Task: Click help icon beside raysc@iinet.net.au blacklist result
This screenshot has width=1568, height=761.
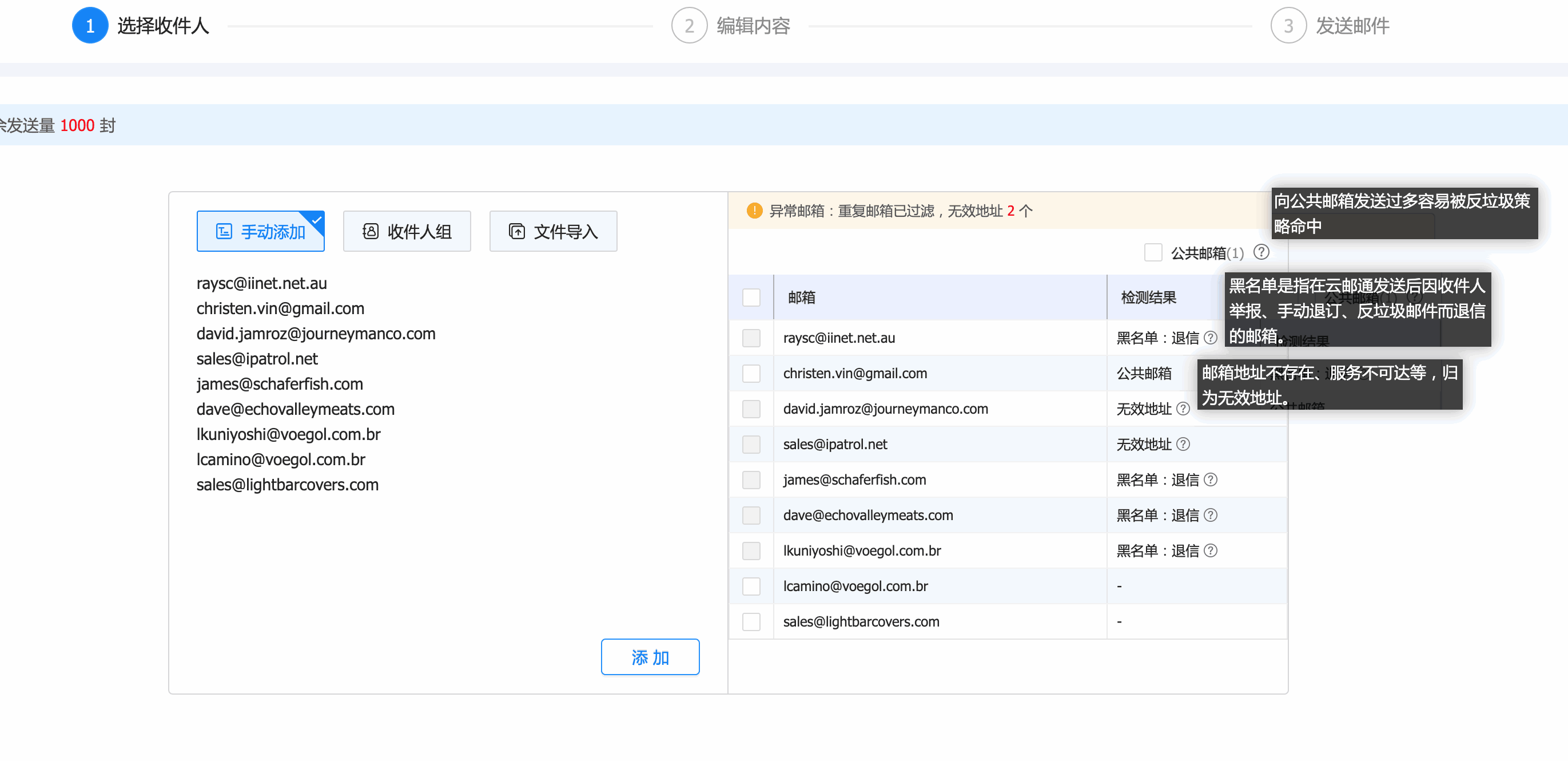Action: click(x=1211, y=338)
